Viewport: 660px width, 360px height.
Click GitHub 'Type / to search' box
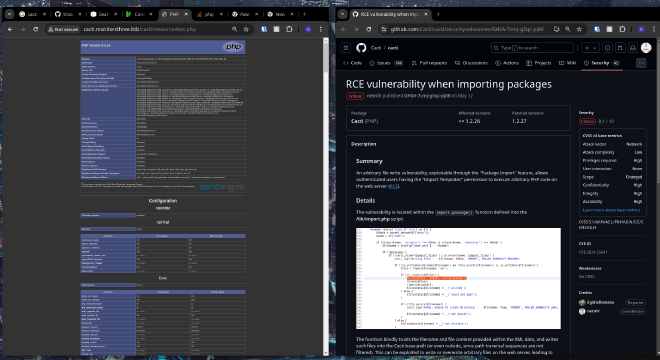click(532, 48)
